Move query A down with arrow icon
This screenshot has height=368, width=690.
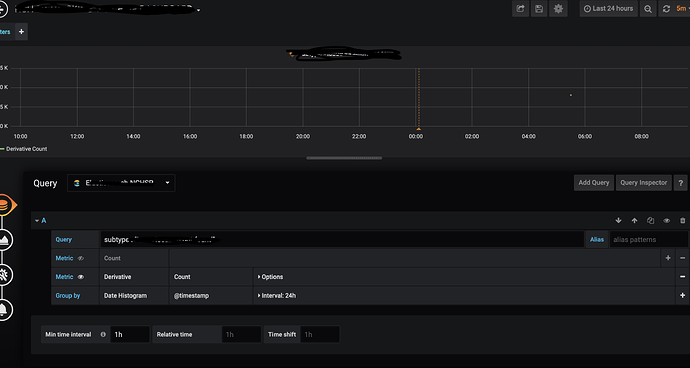pos(618,221)
